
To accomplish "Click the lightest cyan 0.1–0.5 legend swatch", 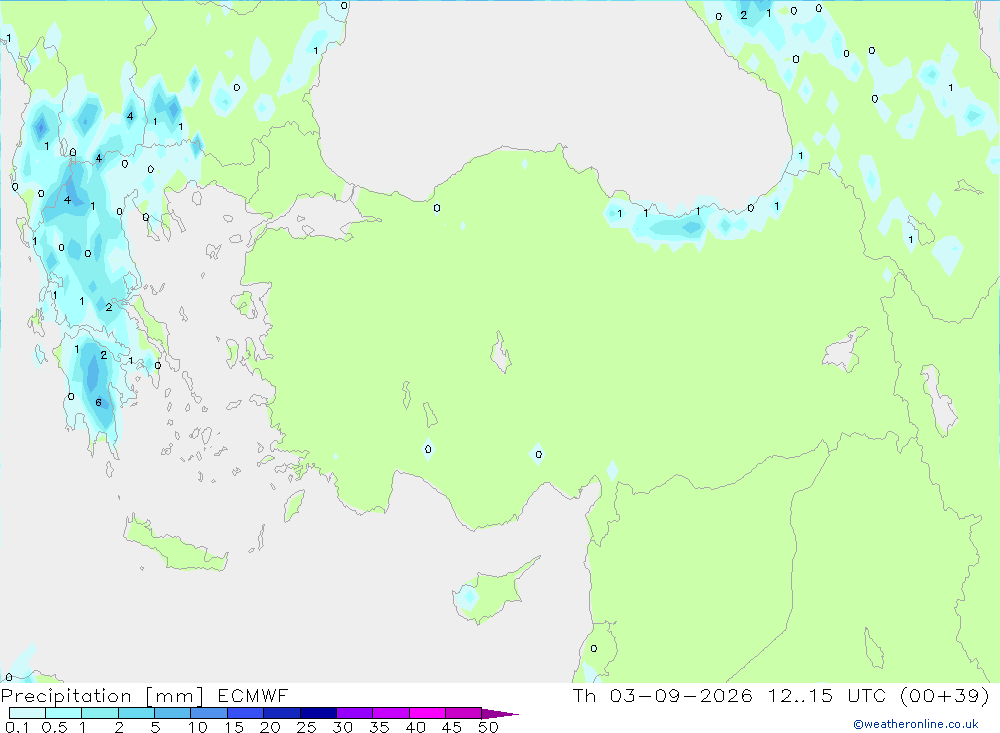I will coord(27,713).
